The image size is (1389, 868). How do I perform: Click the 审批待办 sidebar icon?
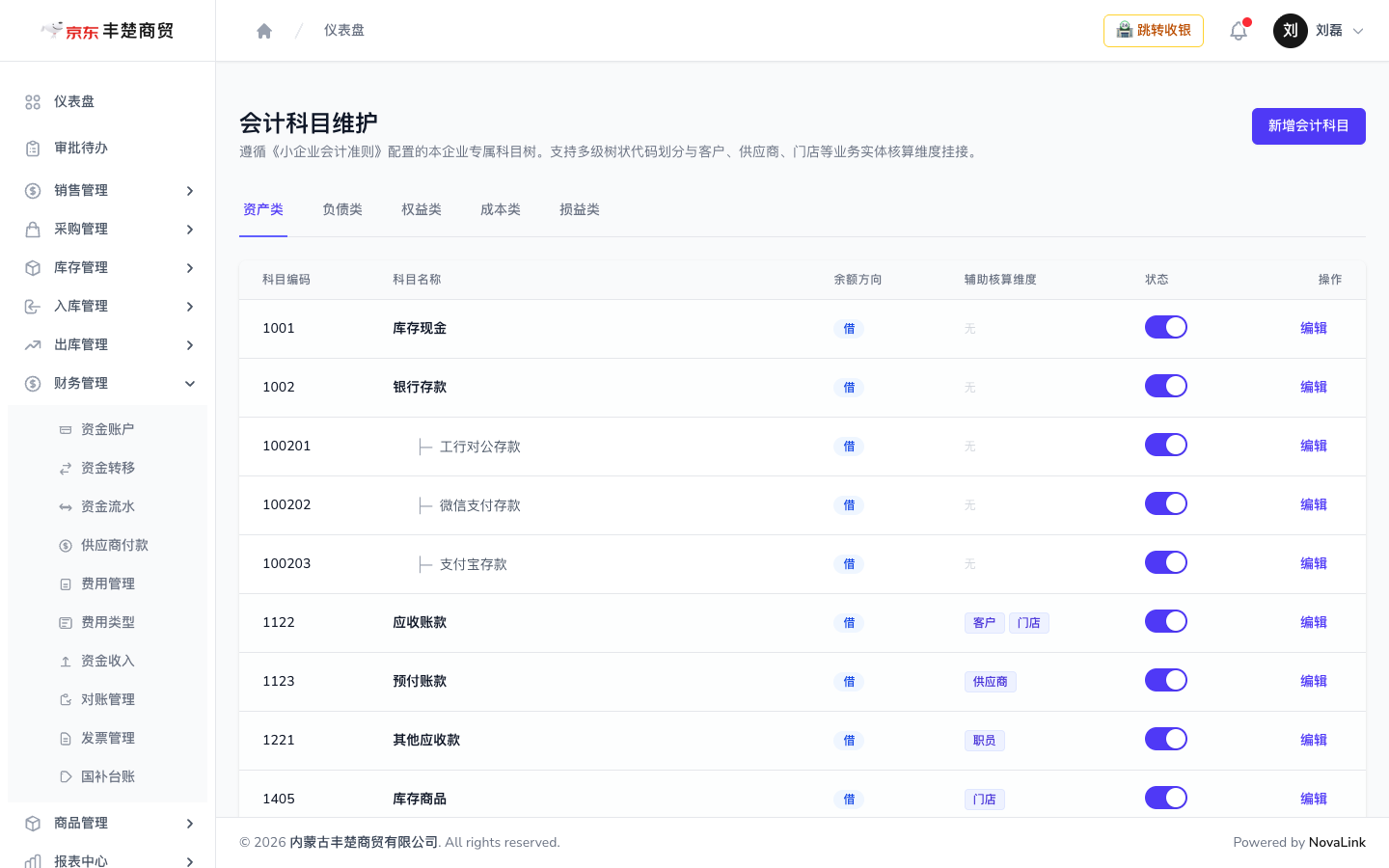click(x=33, y=149)
